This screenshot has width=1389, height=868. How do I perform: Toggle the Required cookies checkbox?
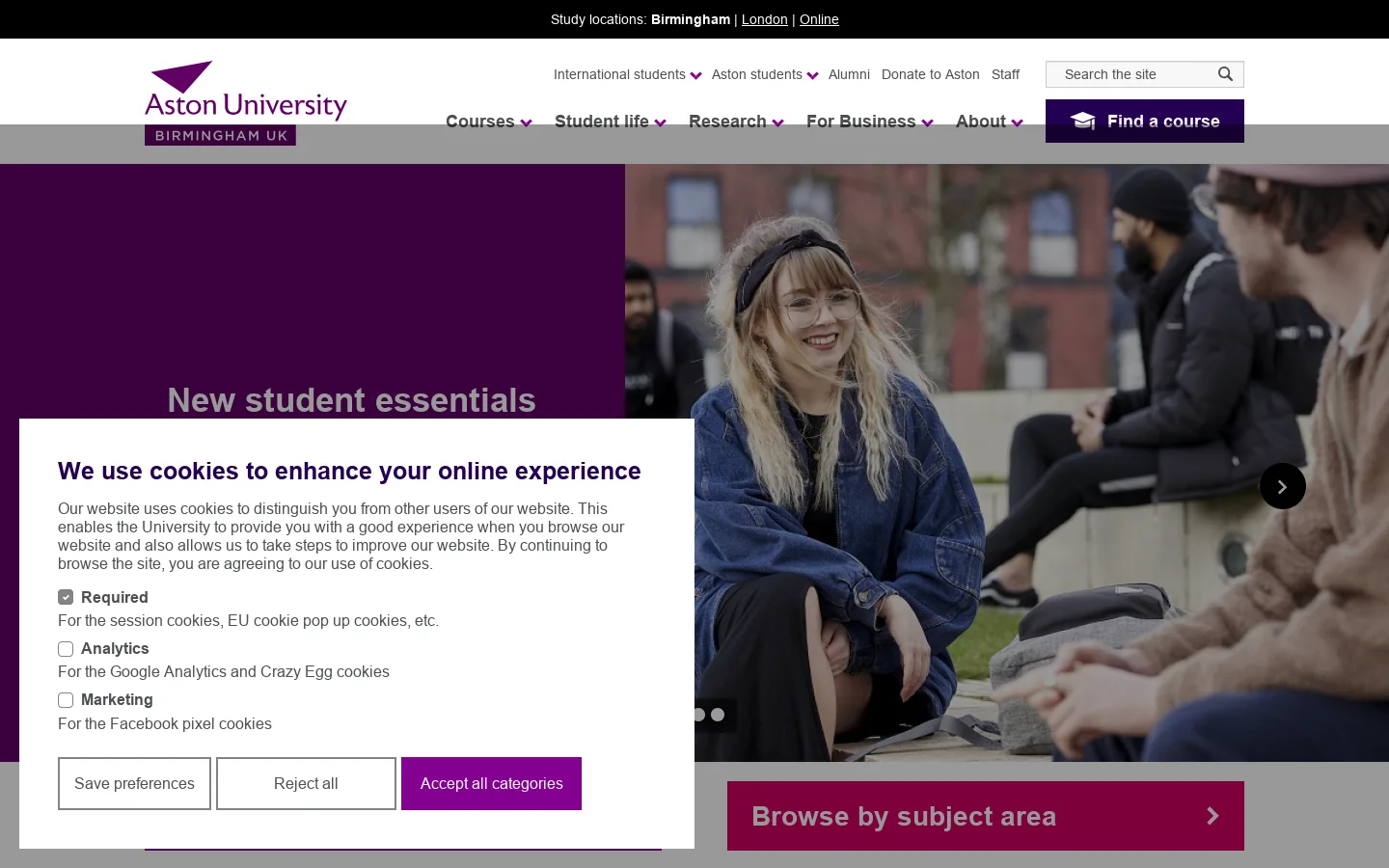pos(66,597)
